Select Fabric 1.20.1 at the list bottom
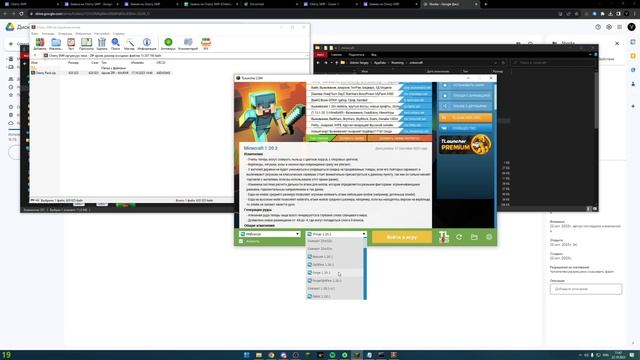Viewport: 640px width, 360px height. (334, 296)
